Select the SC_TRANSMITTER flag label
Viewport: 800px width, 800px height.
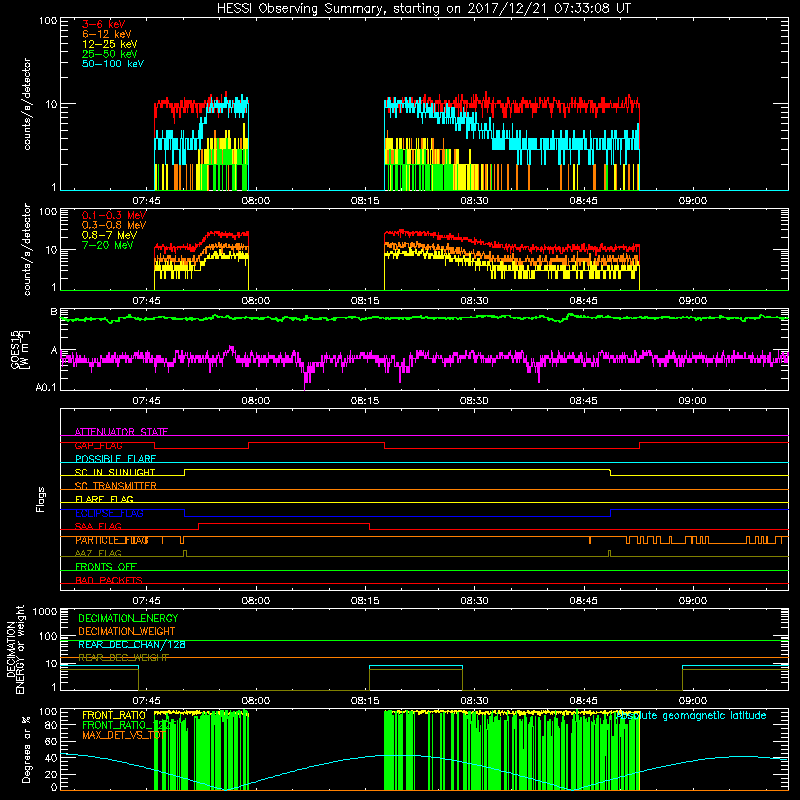(x=115, y=485)
